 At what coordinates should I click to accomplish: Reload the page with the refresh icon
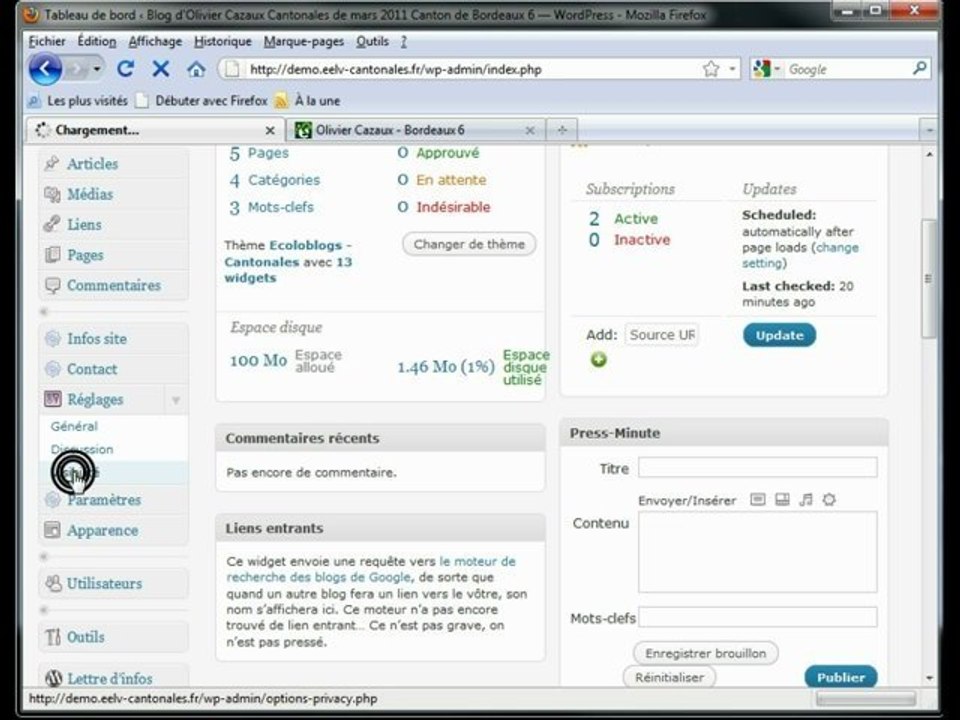(x=126, y=69)
